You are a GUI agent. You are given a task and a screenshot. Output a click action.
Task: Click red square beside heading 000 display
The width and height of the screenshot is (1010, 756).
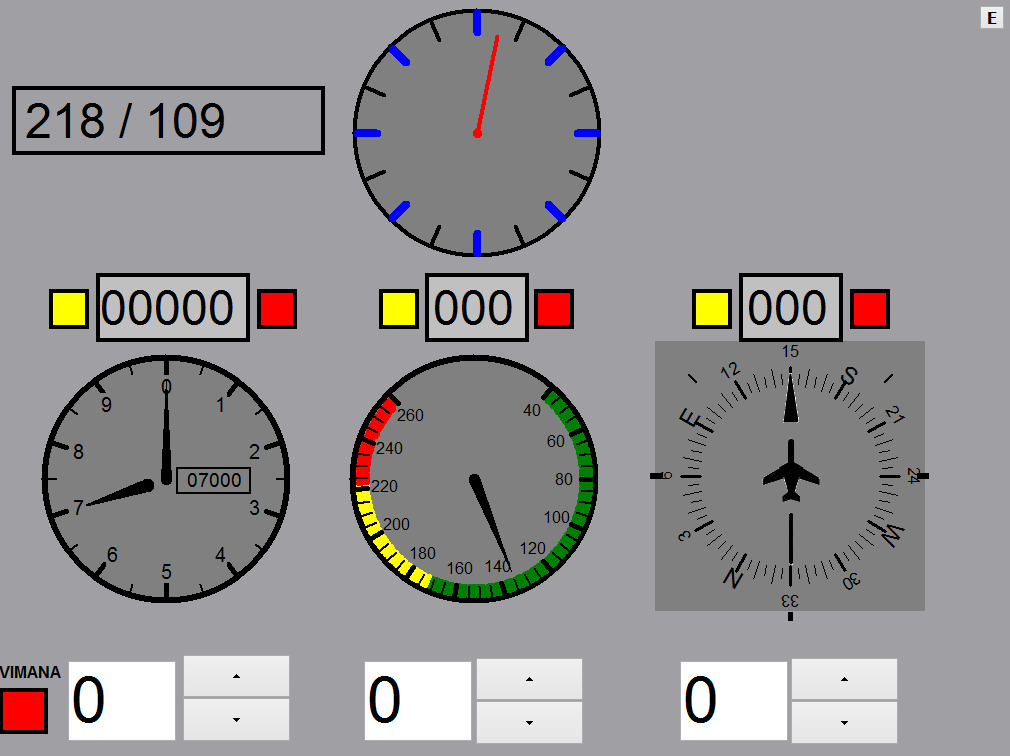[869, 309]
